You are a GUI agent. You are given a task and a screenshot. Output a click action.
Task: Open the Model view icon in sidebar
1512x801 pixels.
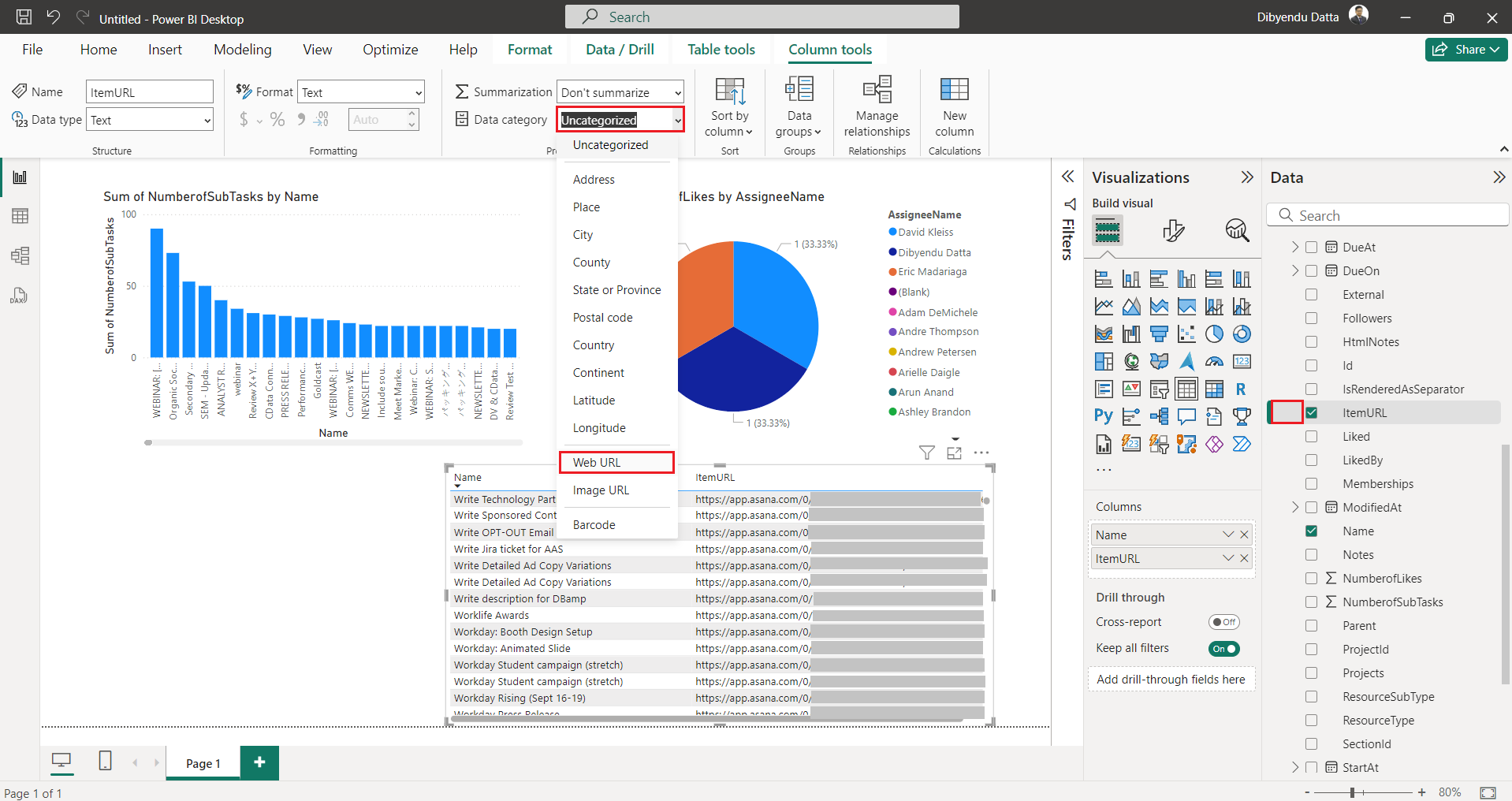(x=20, y=255)
